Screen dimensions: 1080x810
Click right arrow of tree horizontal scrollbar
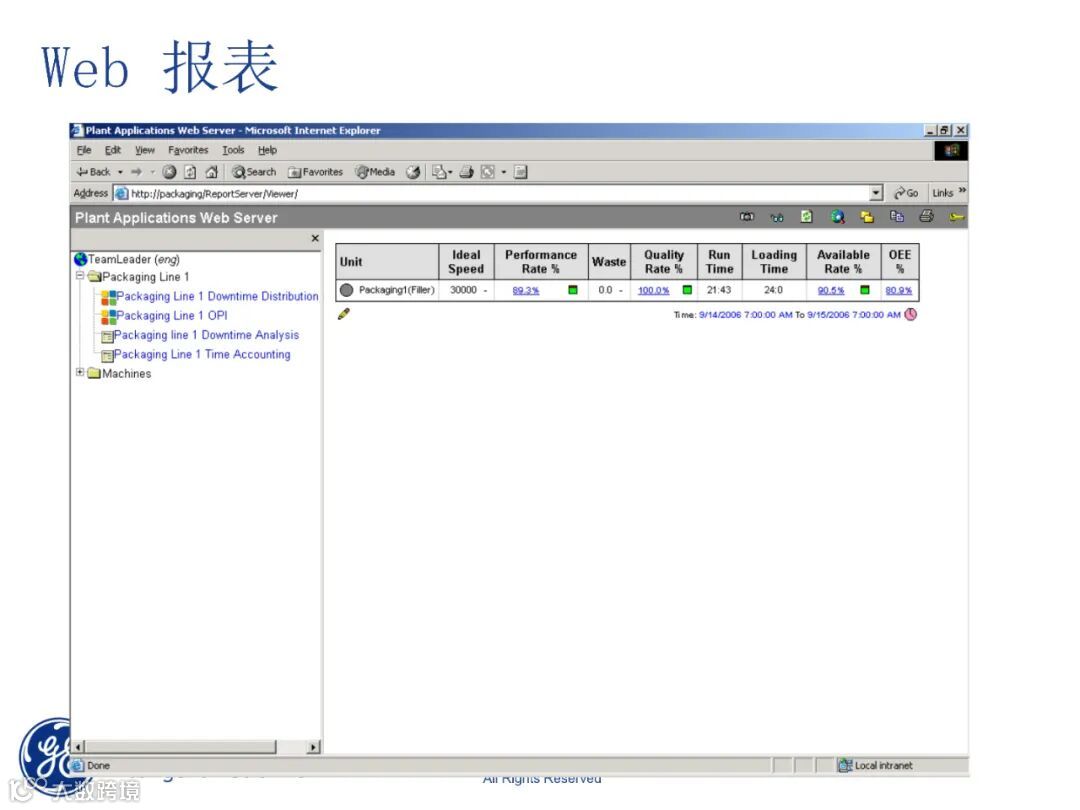click(x=314, y=747)
